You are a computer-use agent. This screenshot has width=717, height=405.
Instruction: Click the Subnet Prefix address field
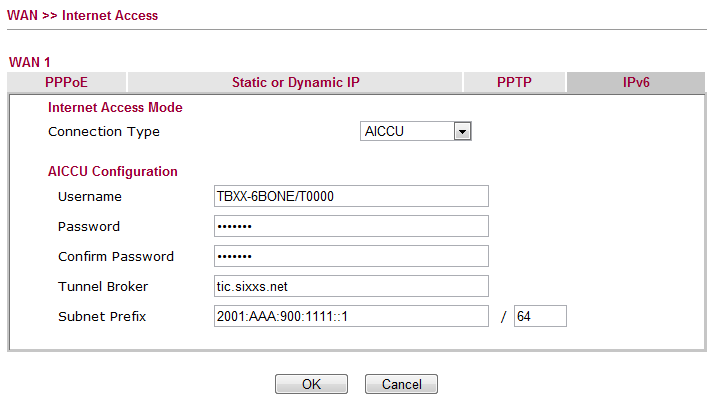coord(351,316)
